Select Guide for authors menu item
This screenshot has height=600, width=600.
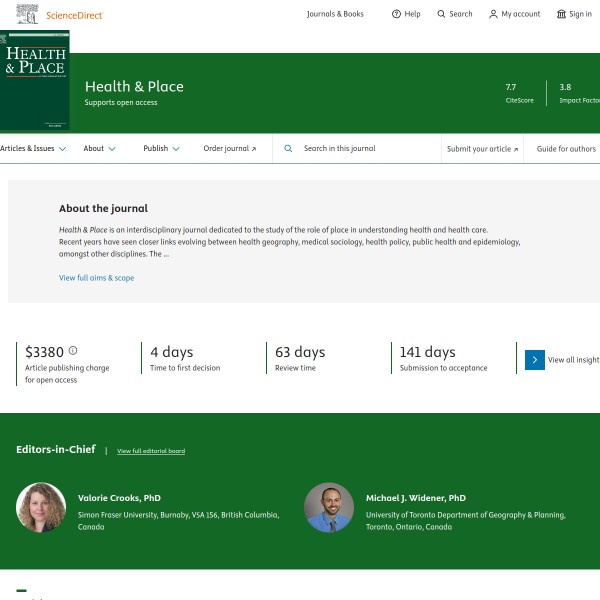pos(566,149)
